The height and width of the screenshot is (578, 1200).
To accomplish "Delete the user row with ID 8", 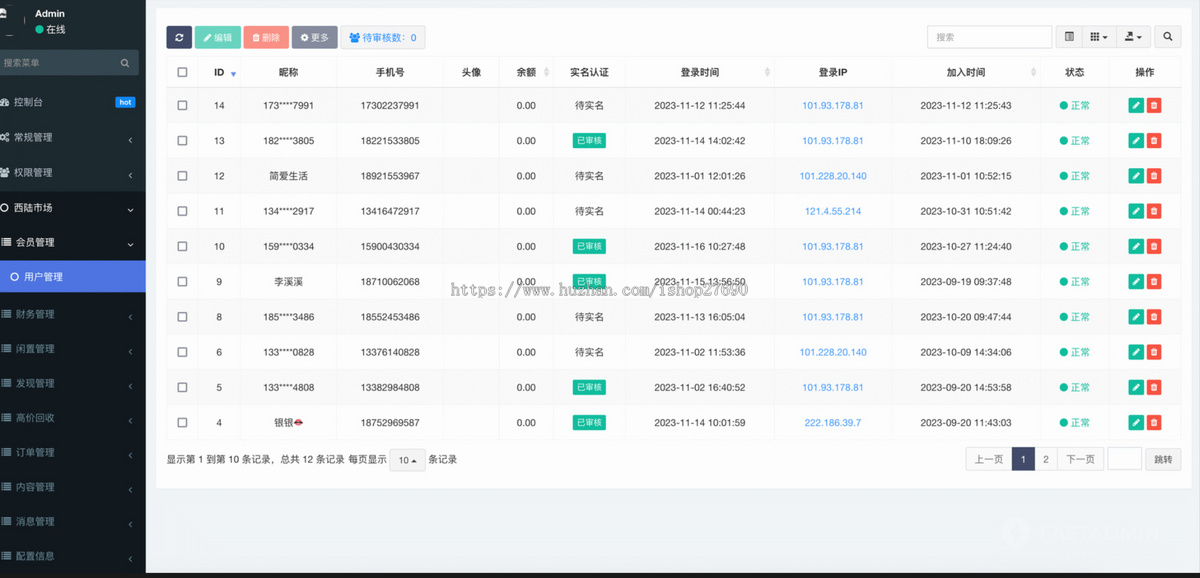I will coord(1154,317).
